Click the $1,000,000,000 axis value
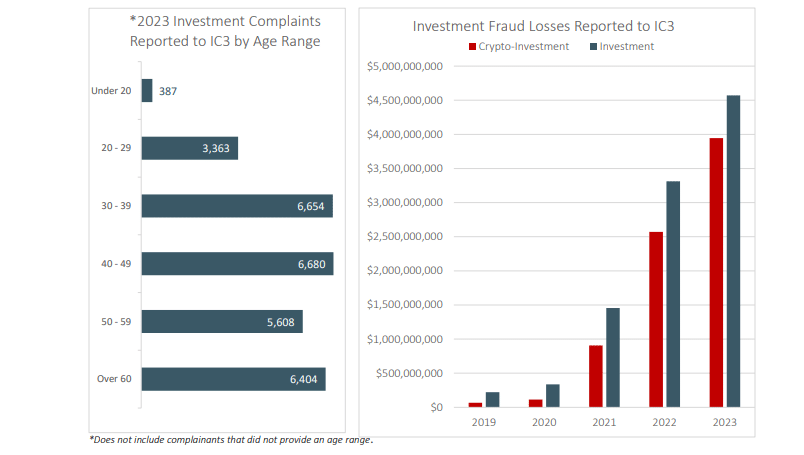This screenshot has width=804, height=455. coord(405,339)
